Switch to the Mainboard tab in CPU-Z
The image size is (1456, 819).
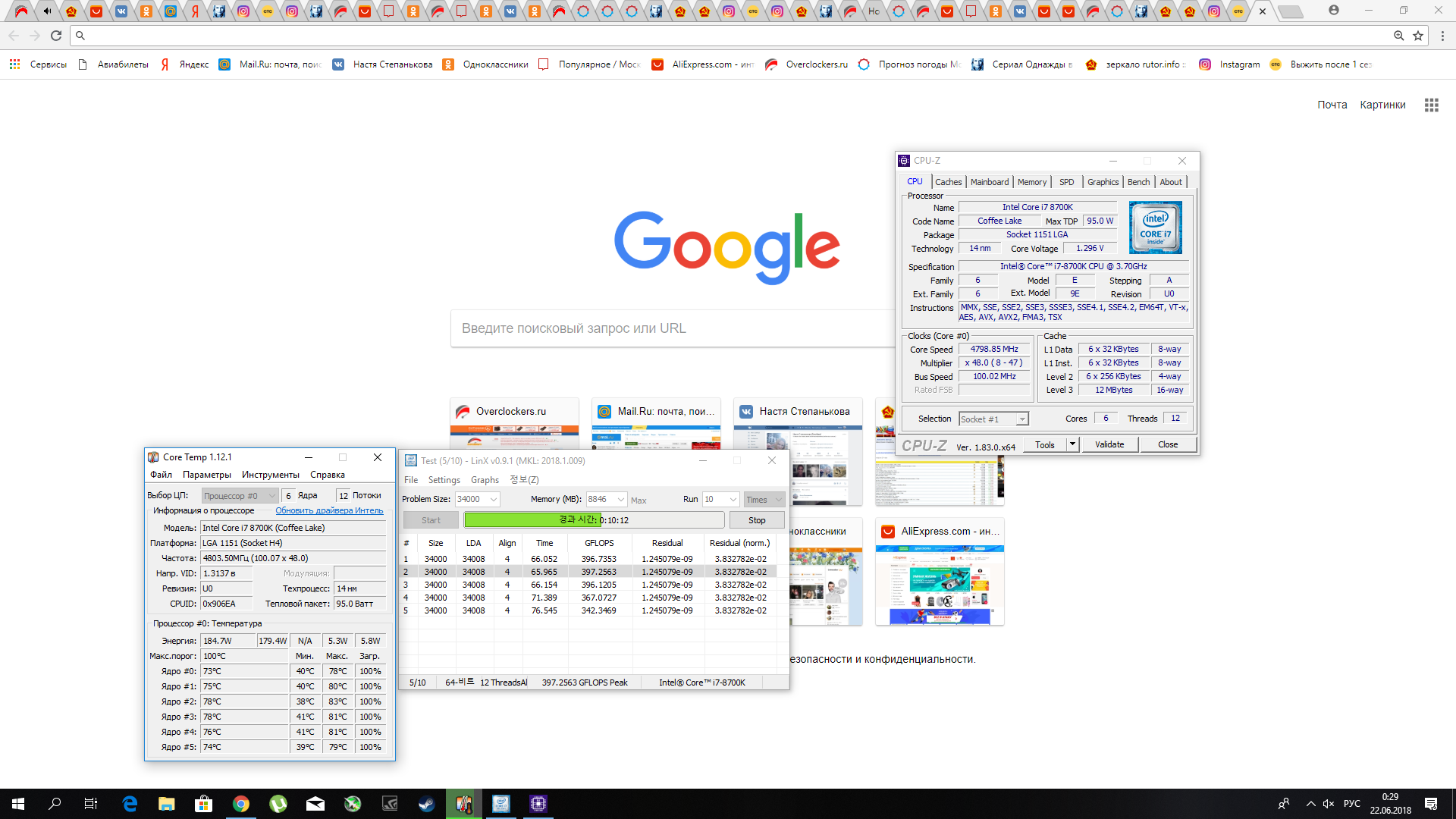click(989, 182)
